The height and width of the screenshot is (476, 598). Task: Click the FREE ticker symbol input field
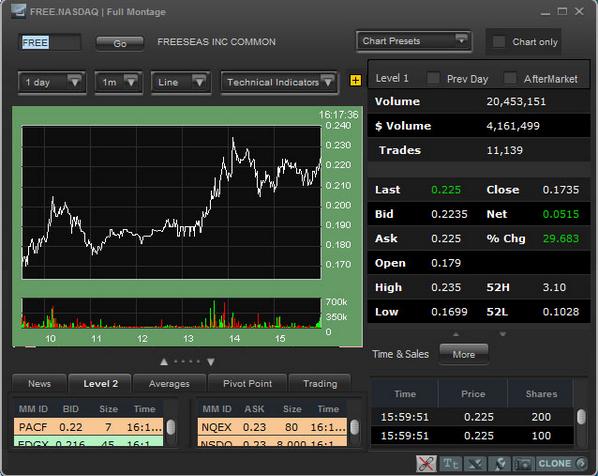50,42
